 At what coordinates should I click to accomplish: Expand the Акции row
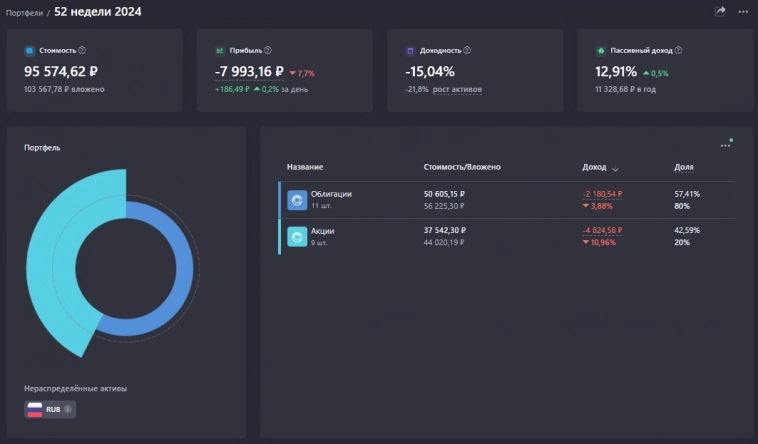tap(322, 230)
